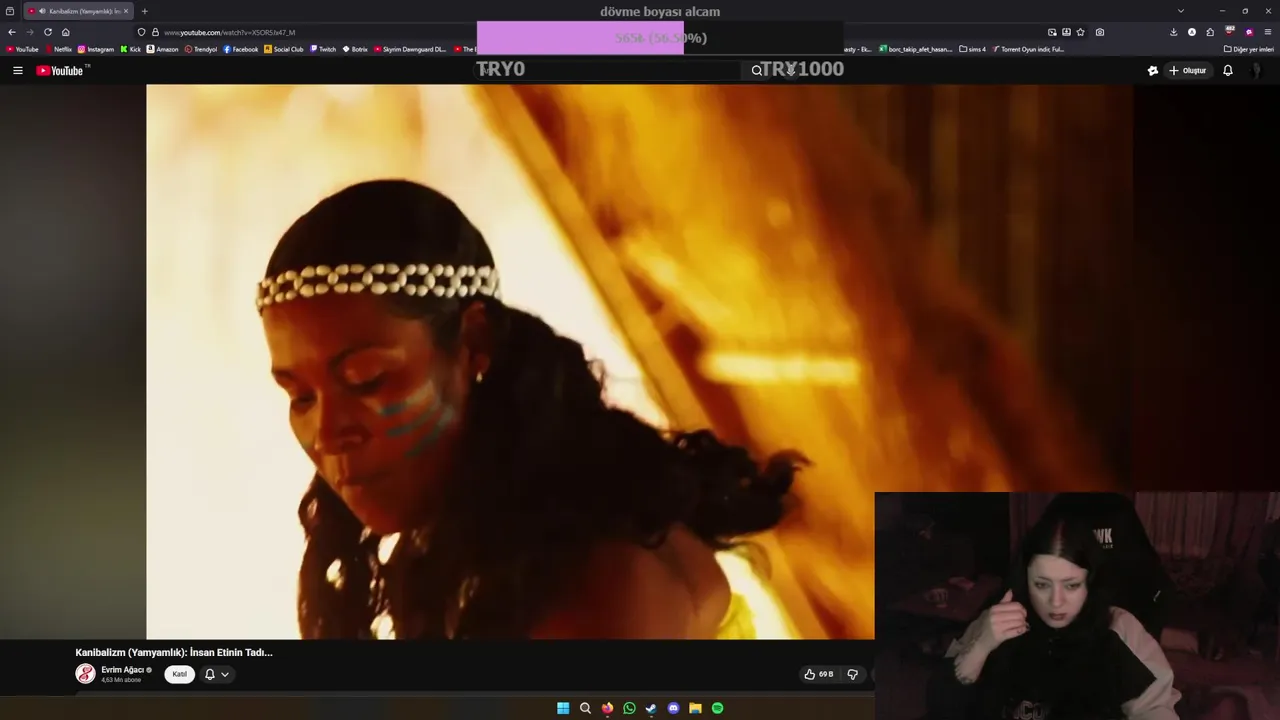The width and height of the screenshot is (1280, 720).
Task: Open the tab overview icon at far left
Action: (x=10, y=11)
